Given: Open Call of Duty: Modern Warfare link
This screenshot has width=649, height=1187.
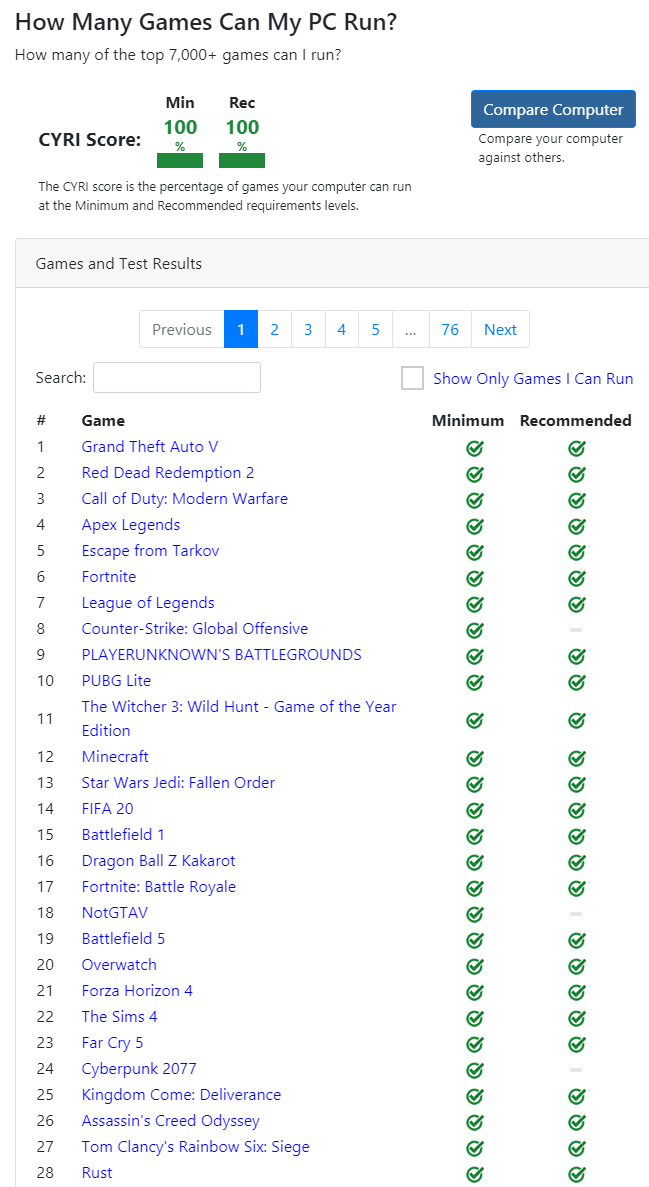Looking at the screenshot, I should point(185,499).
